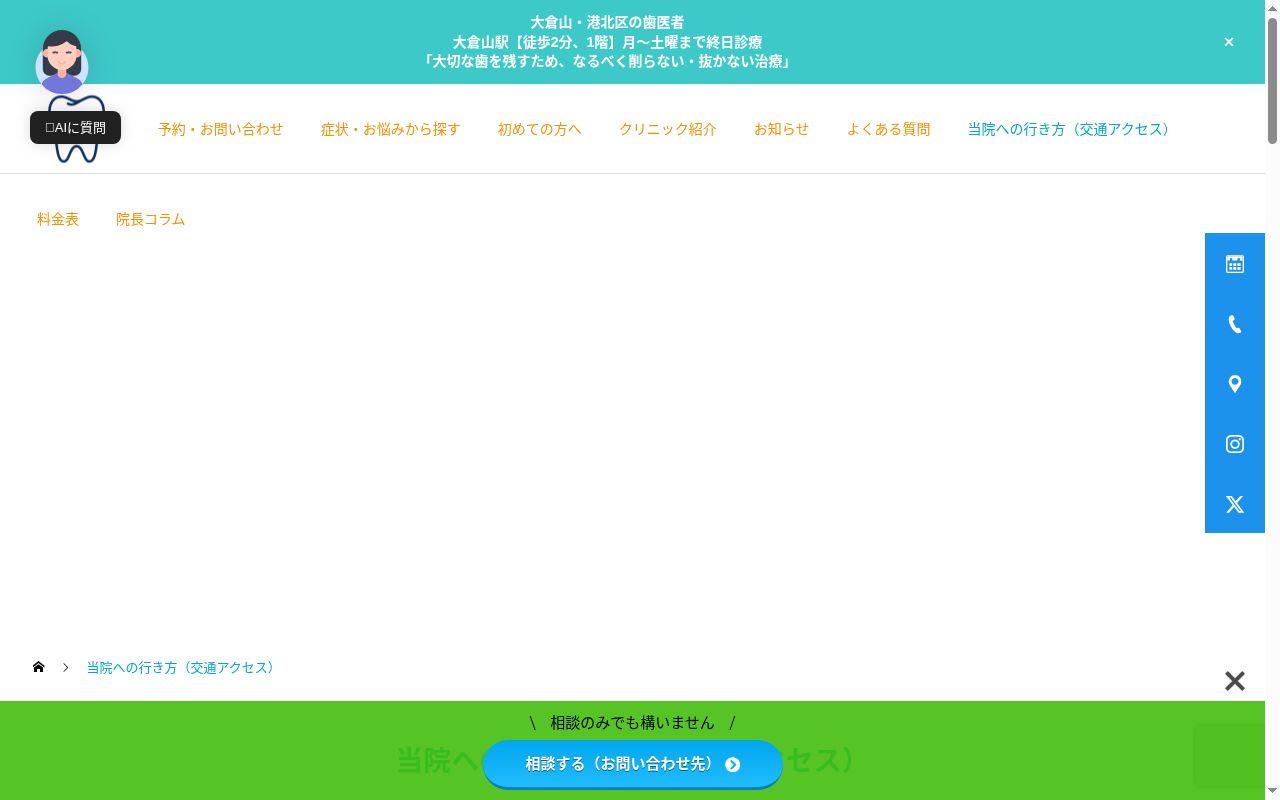Viewport: 1280px width, 800px height.
Task: Select 当院への行き方（交通アクセス） in top navigation
Action: pyautogui.click(x=1071, y=129)
